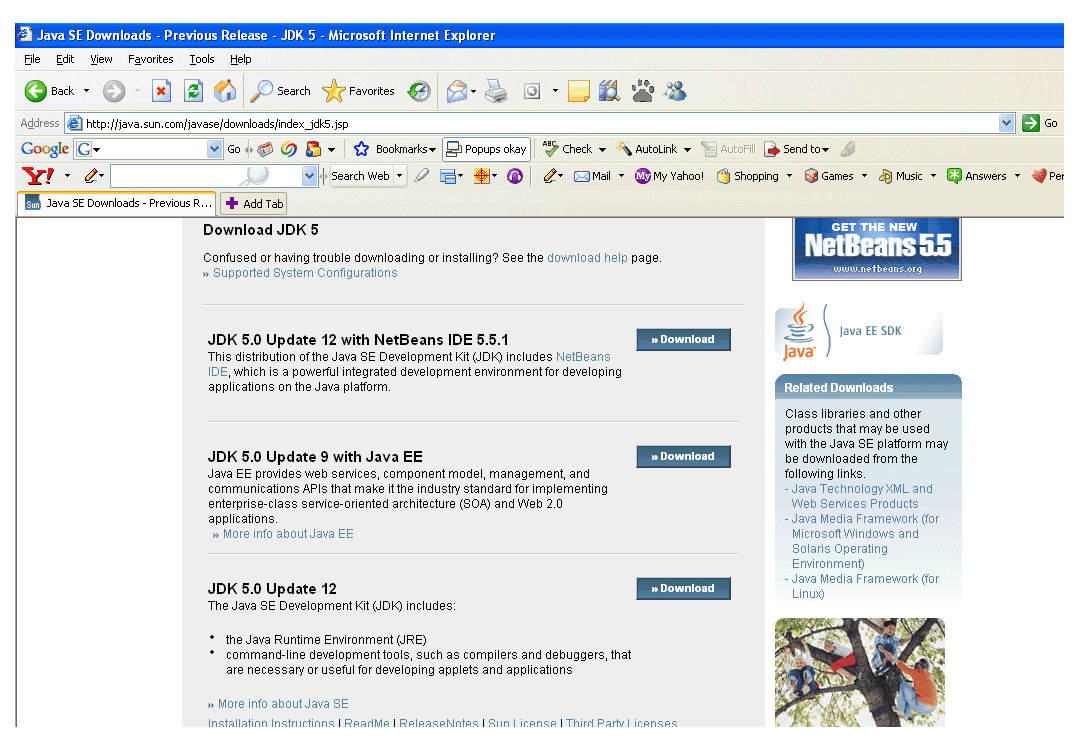Click the swirl icon on Google toolbar

tap(289, 149)
